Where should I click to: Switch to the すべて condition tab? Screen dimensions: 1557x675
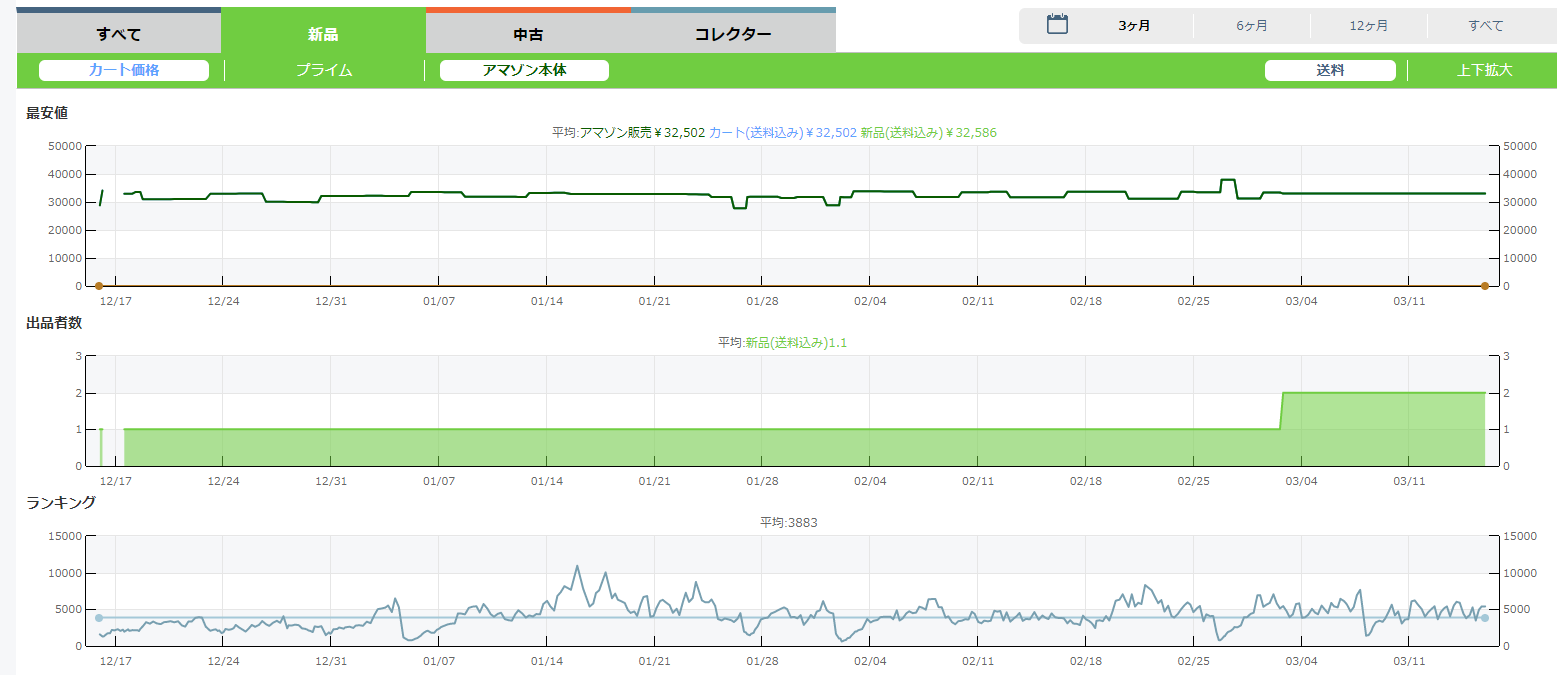(118, 34)
